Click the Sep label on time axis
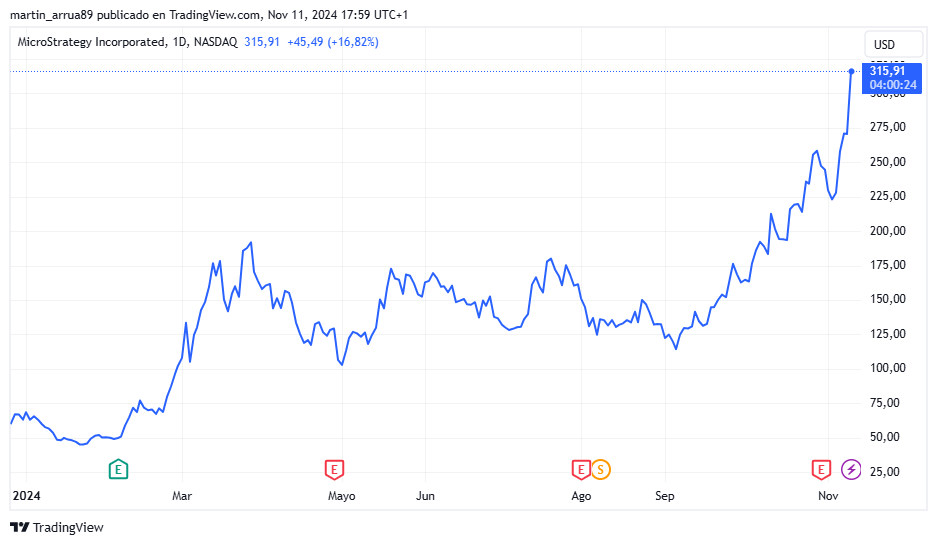The image size is (937, 545). point(665,496)
